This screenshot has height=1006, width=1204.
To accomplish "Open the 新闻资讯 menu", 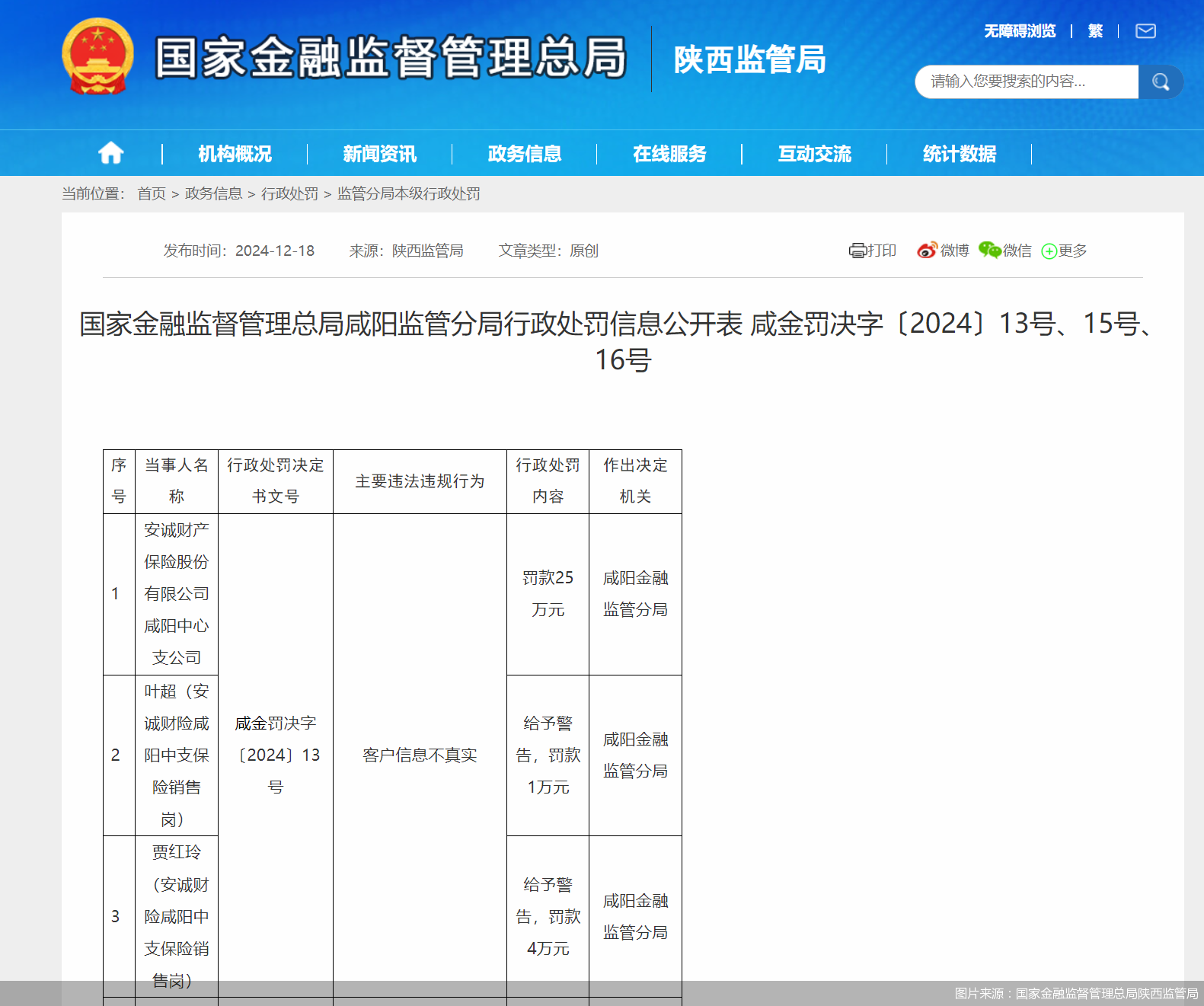I will [x=379, y=154].
